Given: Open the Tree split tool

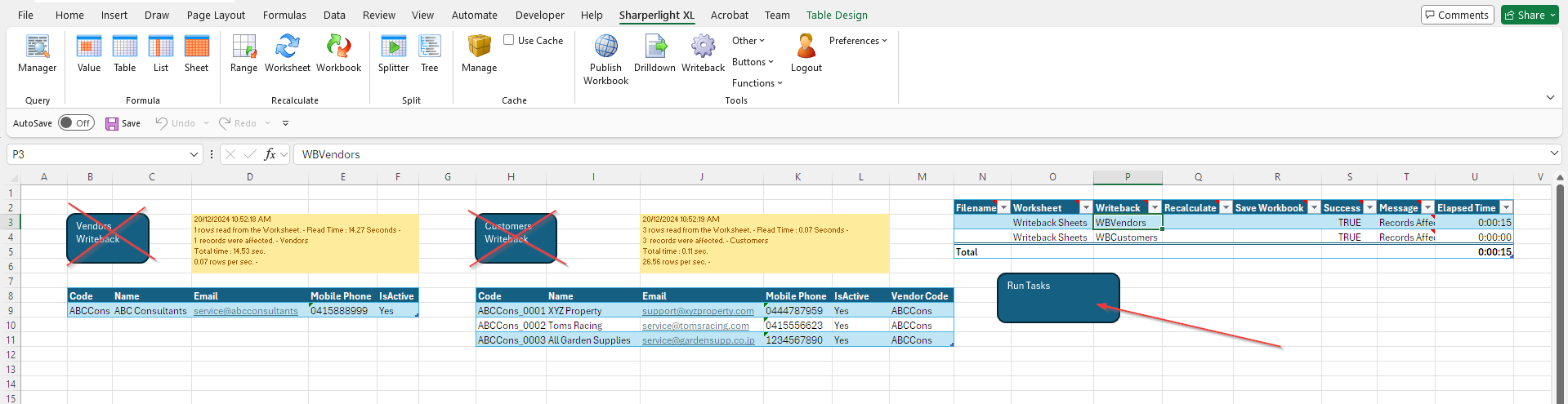Looking at the screenshot, I should coord(430,54).
